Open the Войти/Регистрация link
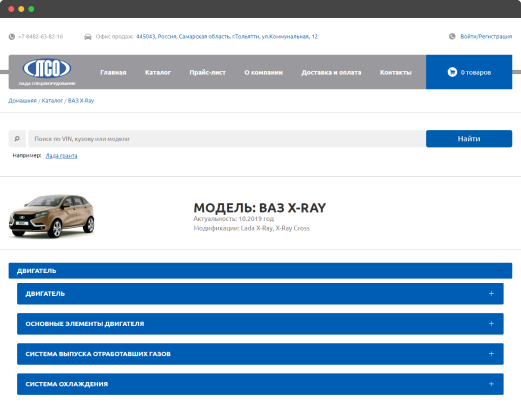 [486, 36]
